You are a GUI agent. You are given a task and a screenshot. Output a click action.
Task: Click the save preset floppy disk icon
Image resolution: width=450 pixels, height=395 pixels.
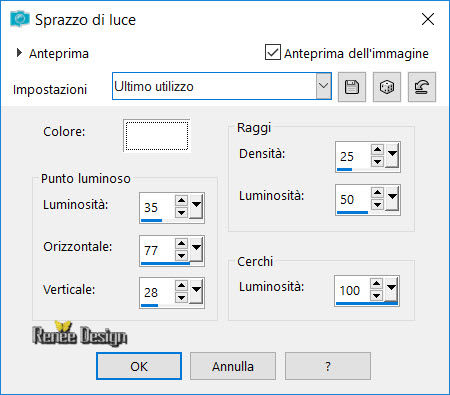pyautogui.click(x=352, y=87)
